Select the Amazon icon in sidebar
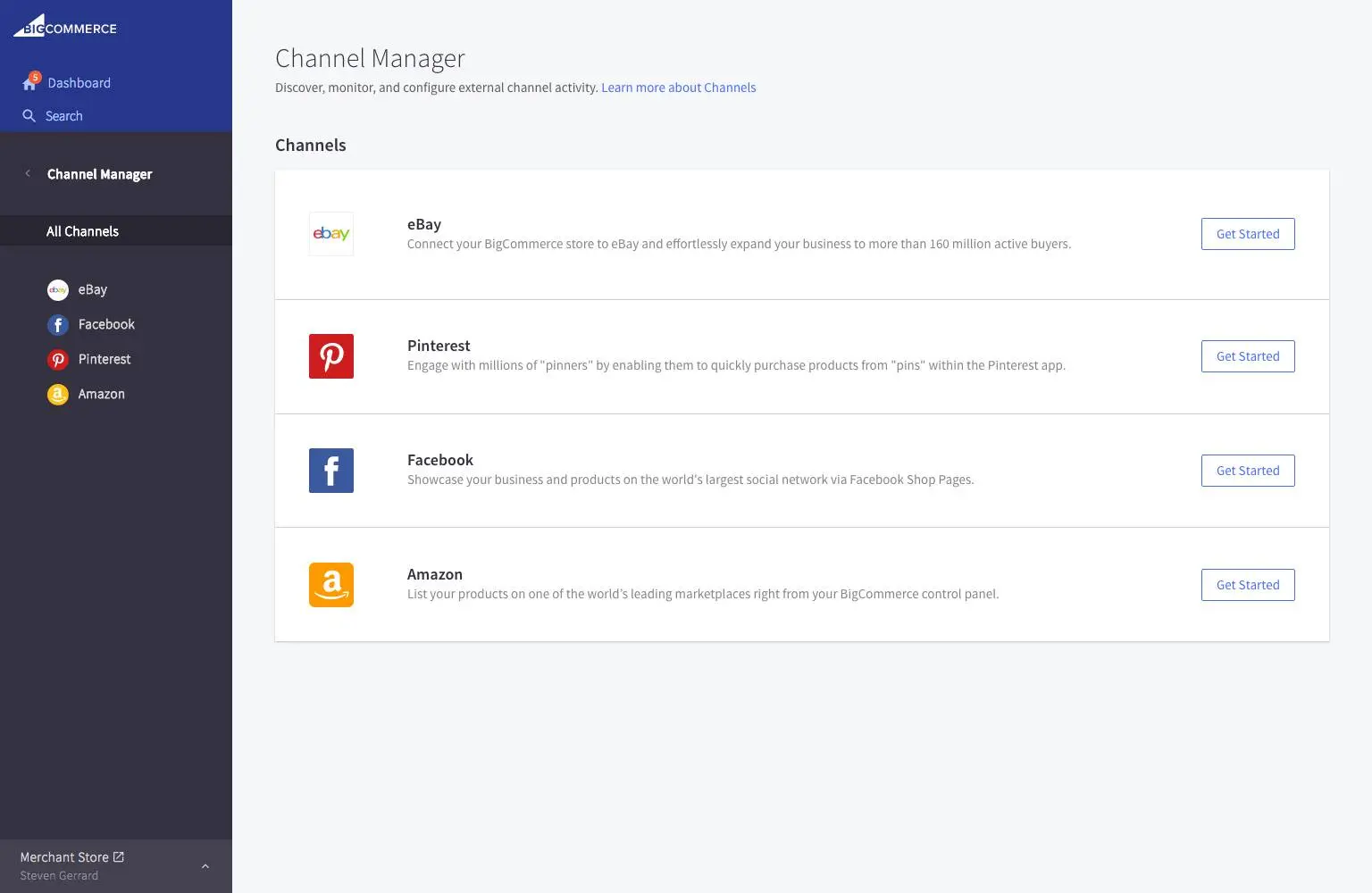1372x893 pixels. tap(58, 395)
